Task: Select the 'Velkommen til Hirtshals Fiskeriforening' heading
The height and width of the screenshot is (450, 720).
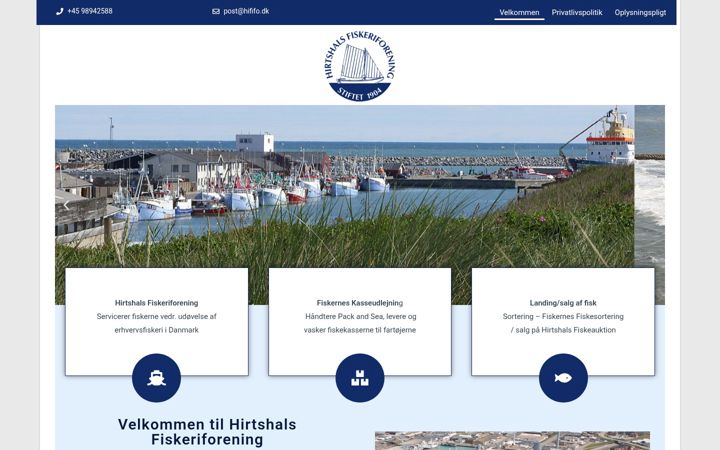Action: [x=207, y=432]
